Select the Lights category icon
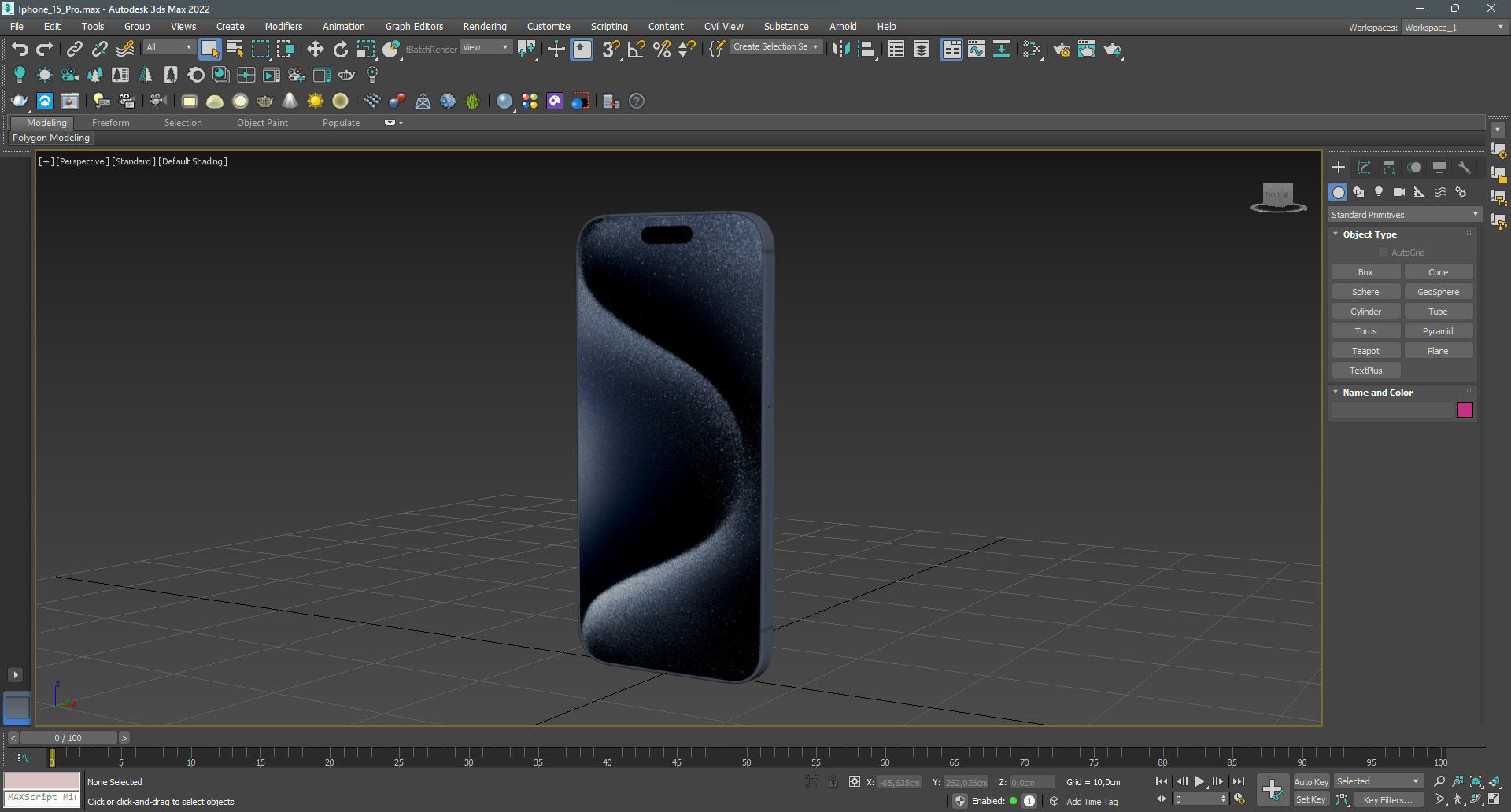This screenshot has width=1511, height=812. [x=1379, y=192]
